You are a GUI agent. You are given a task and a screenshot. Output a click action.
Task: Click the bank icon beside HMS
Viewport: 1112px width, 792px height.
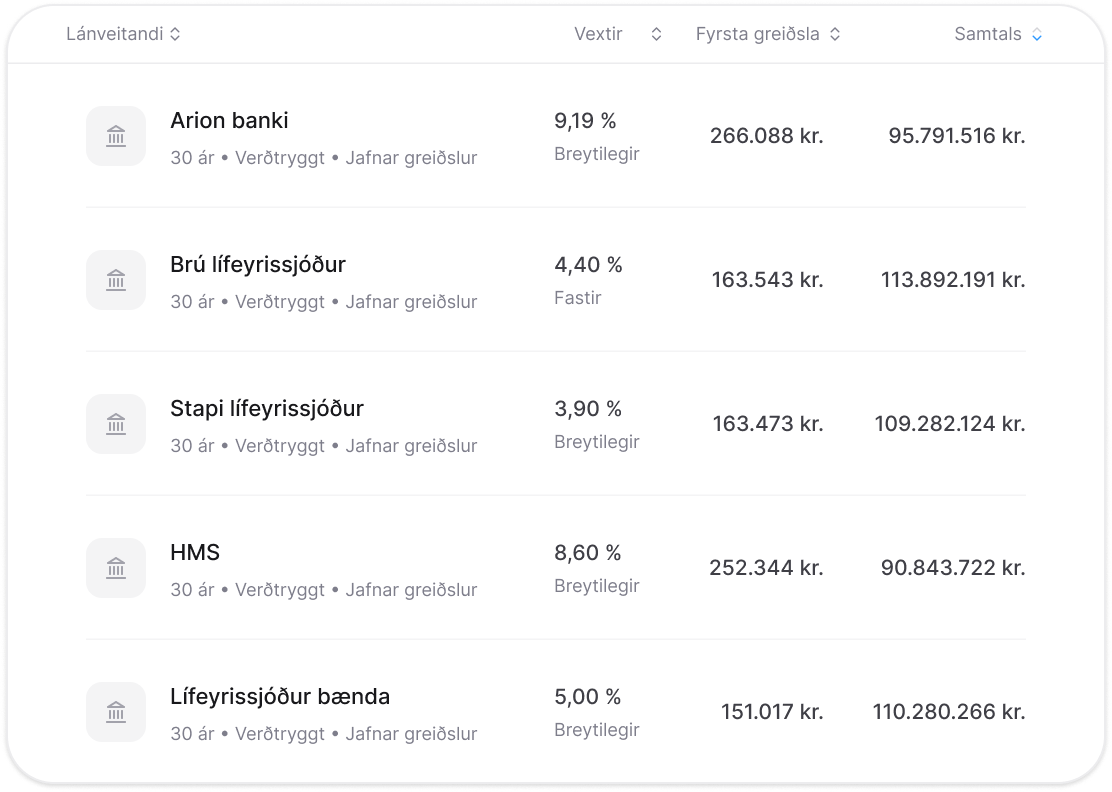coord(116,568)
